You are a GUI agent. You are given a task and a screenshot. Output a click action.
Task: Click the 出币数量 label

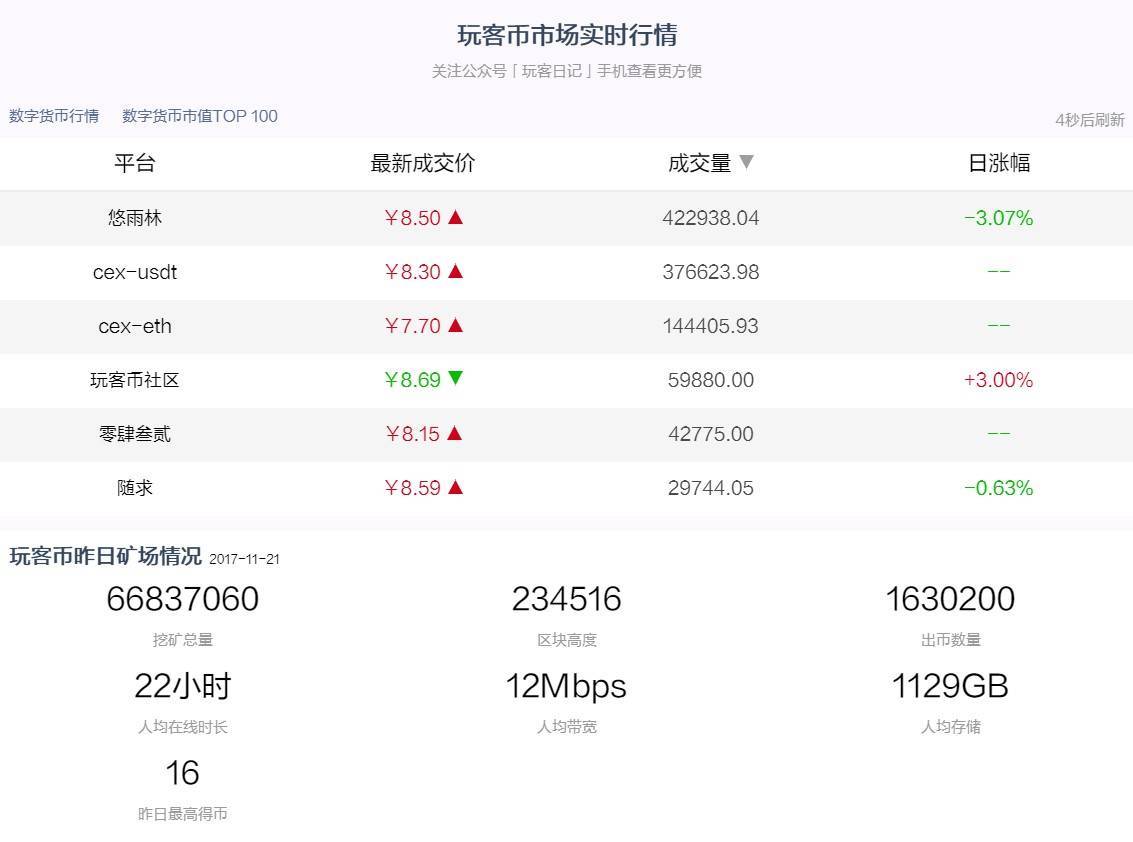(x=951, y=640)
